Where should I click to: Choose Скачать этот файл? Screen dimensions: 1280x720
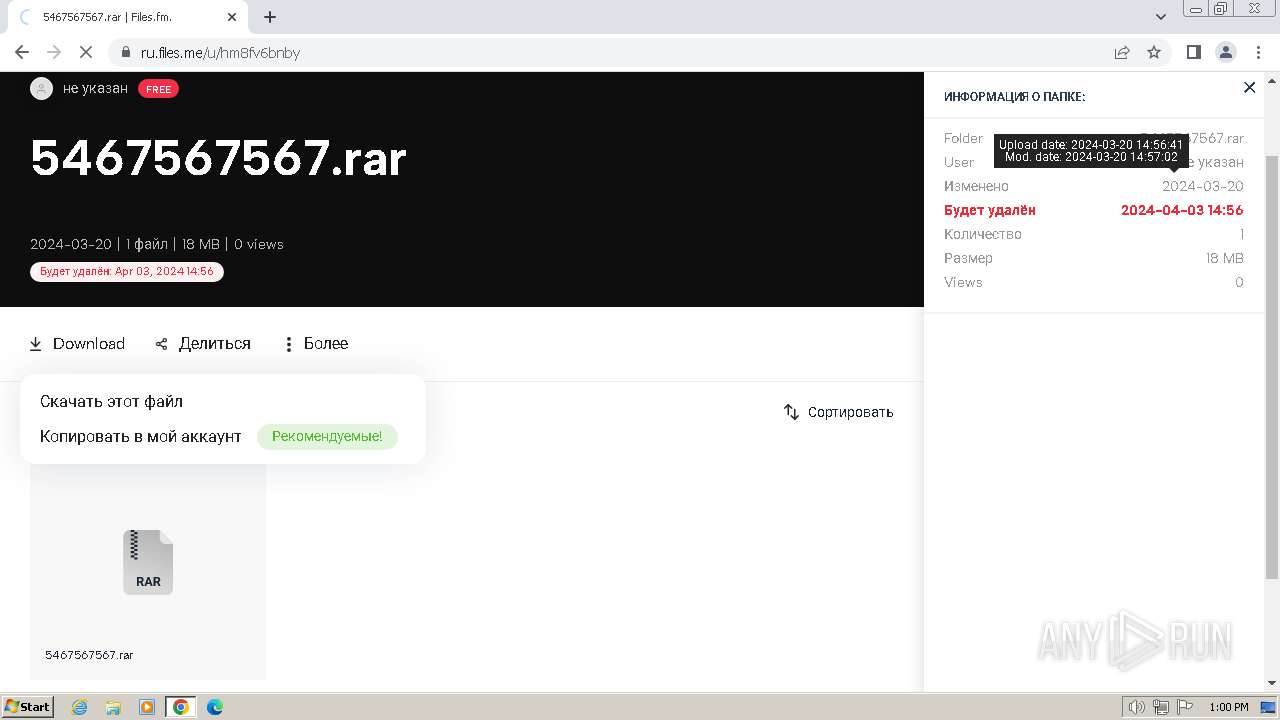click(111, 401)
